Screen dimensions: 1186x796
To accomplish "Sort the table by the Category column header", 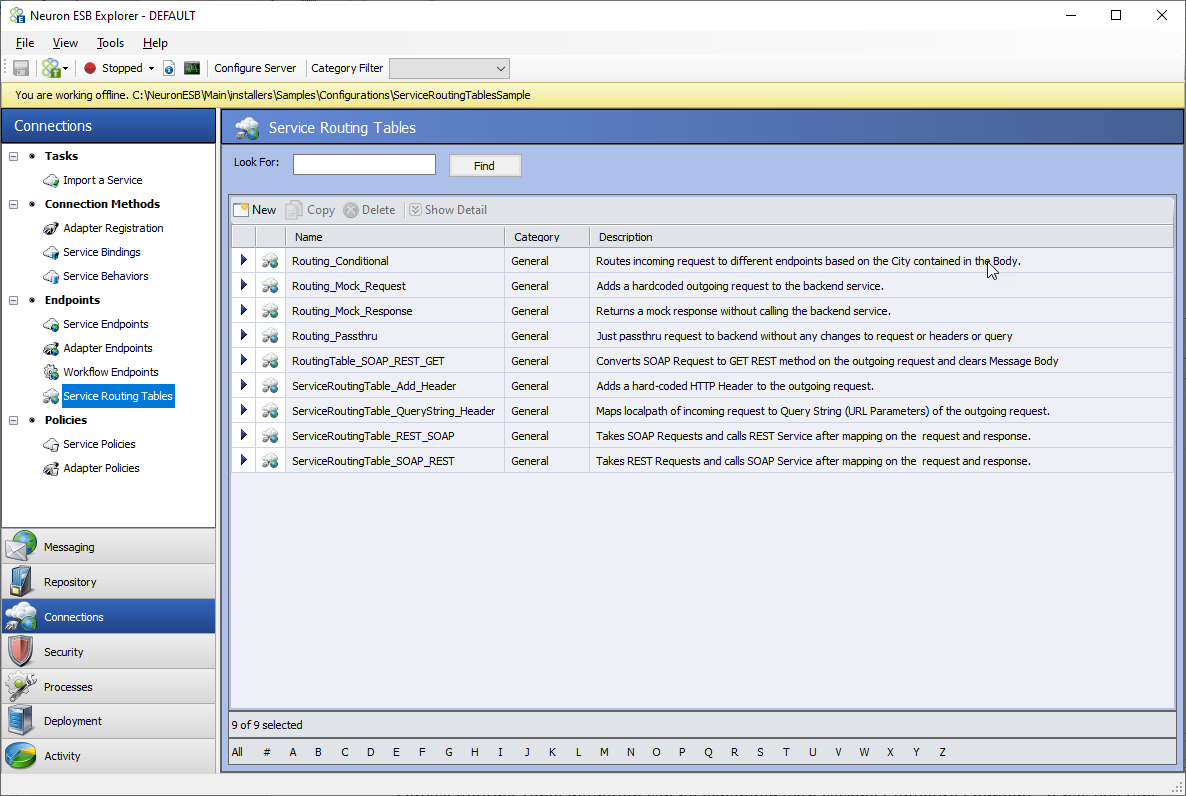I will click(547, 237).
